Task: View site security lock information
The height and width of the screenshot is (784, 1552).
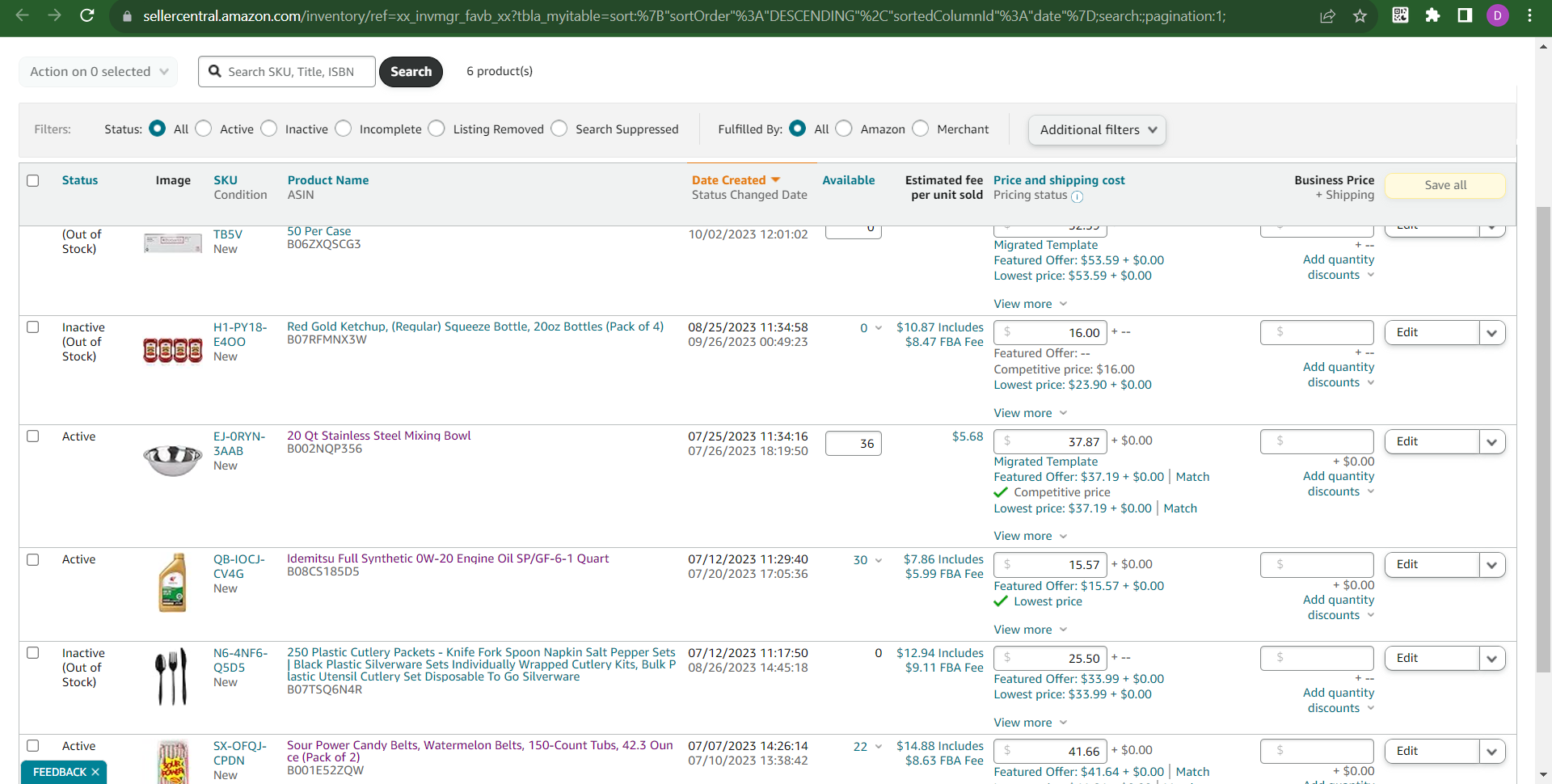Action: 127,16
